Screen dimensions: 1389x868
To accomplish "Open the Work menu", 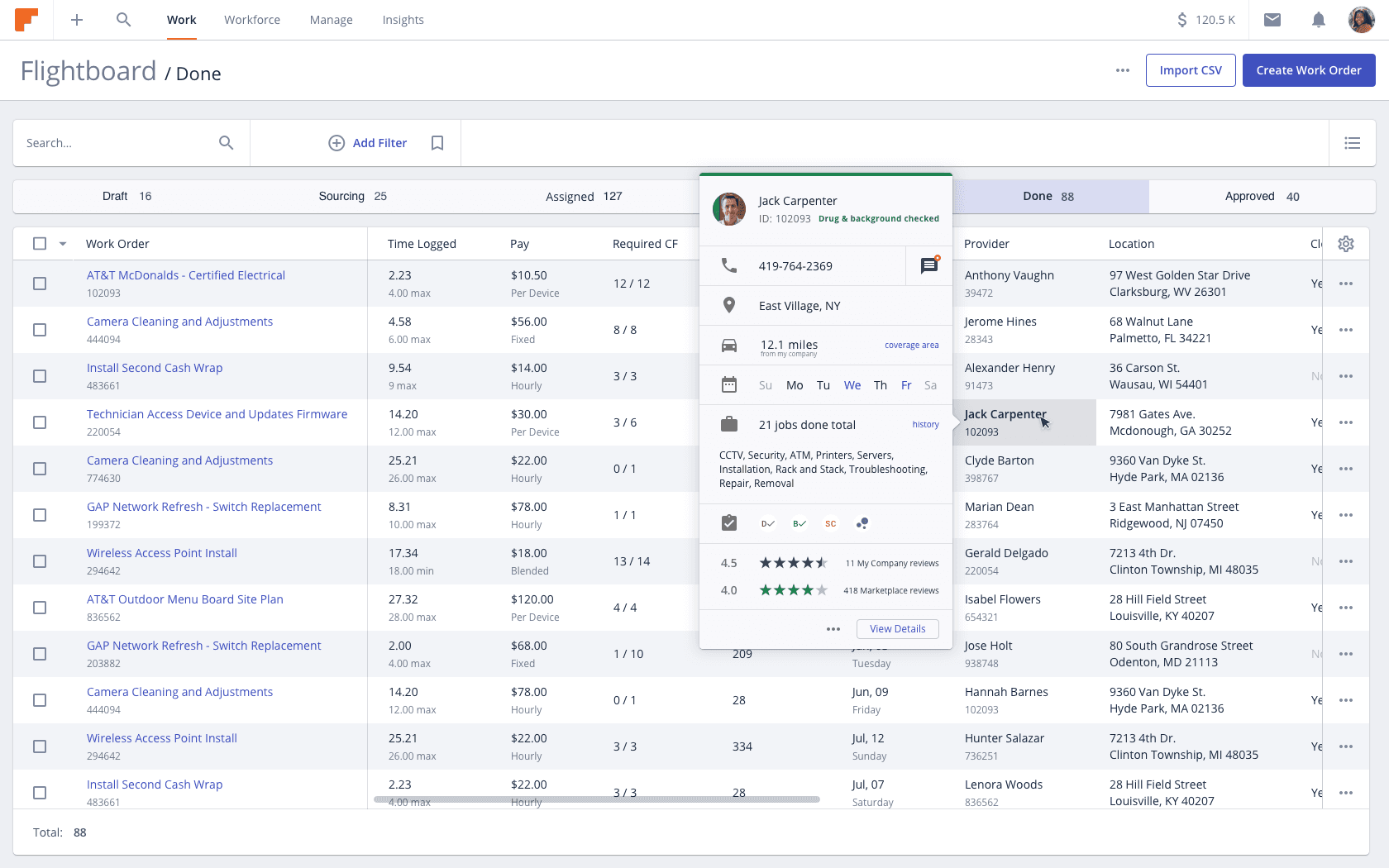I will [181, 20].
